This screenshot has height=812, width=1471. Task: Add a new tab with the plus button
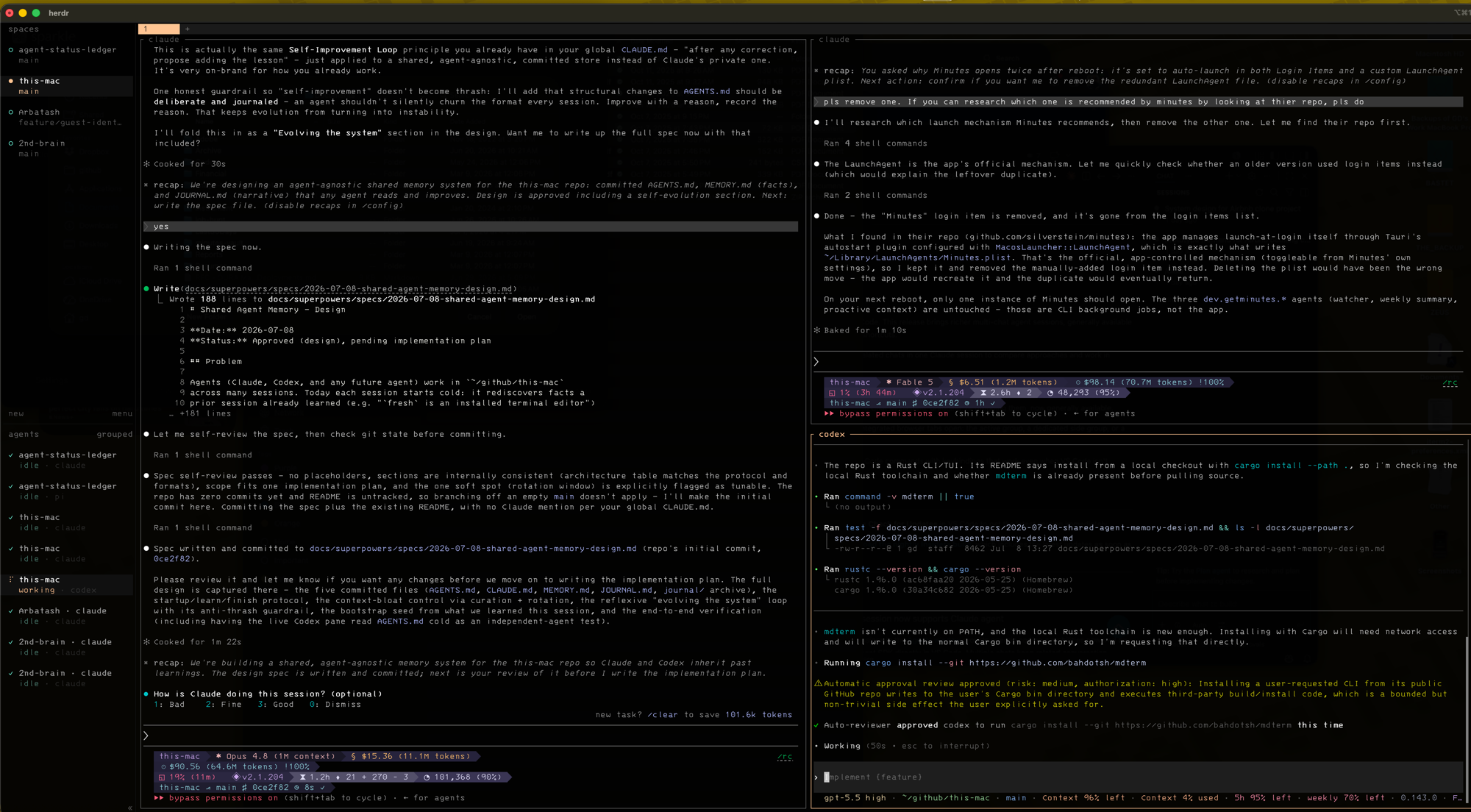pyautogui.click(x=188, y=29)
